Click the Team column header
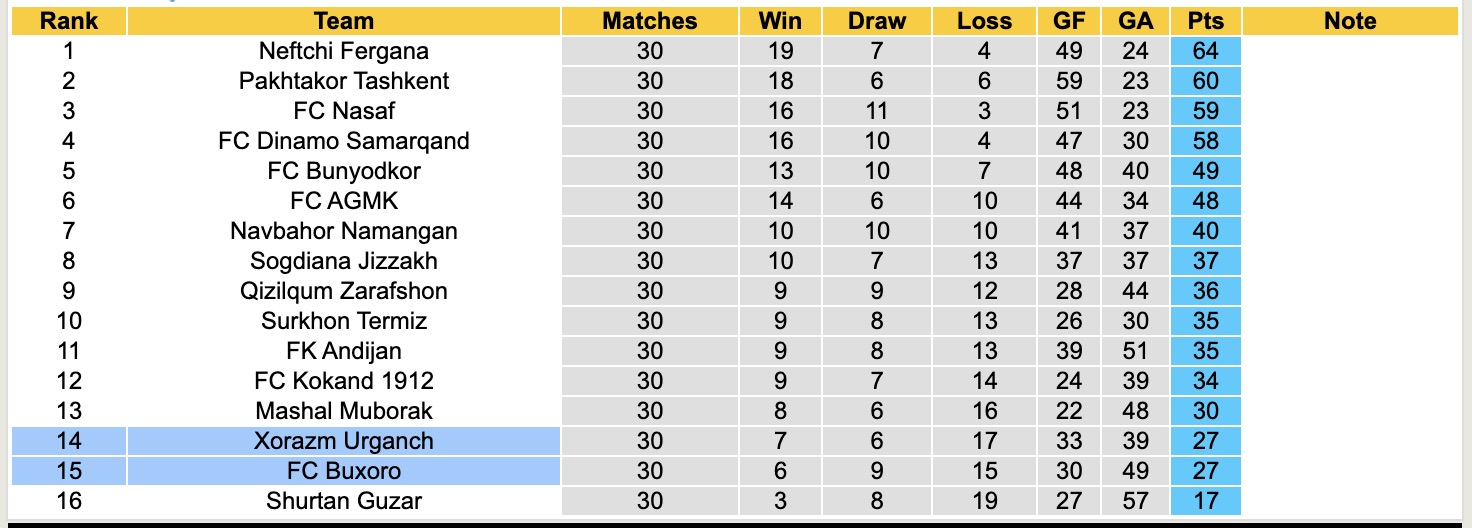Screen dimensions: 1472x528 (343, 21)
